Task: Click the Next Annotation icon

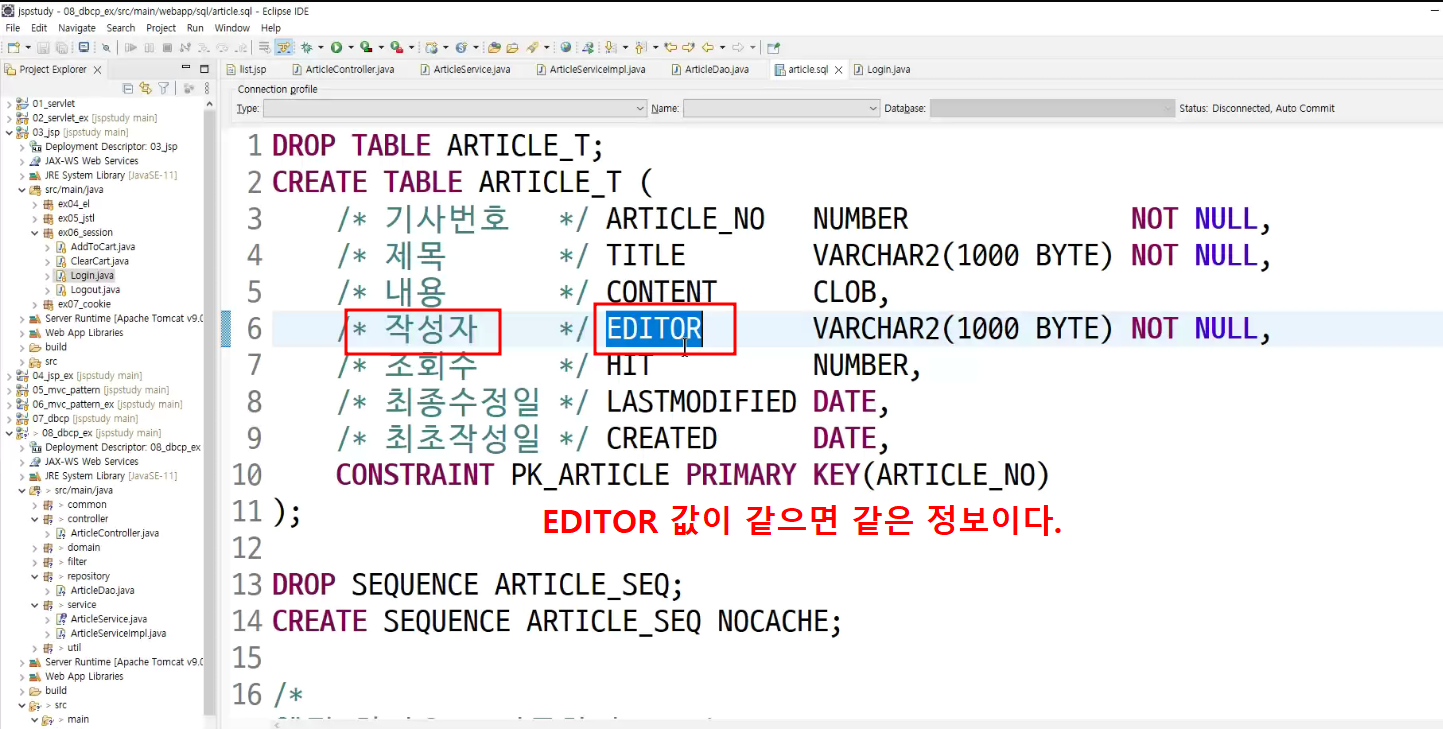Action: [x=609, y=47]
